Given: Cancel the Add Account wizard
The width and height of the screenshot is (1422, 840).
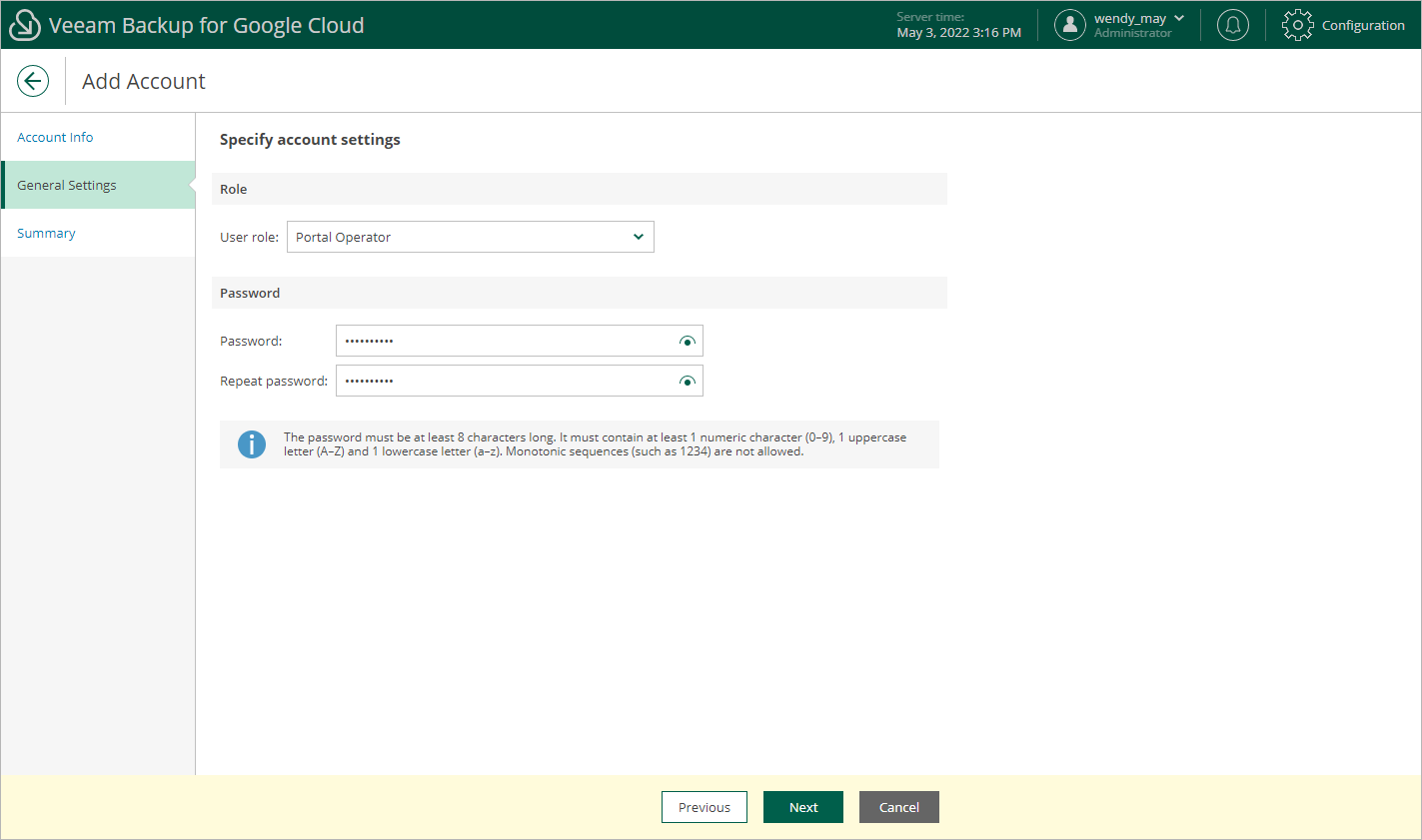Looking at the screenshot, I should 899,807.
